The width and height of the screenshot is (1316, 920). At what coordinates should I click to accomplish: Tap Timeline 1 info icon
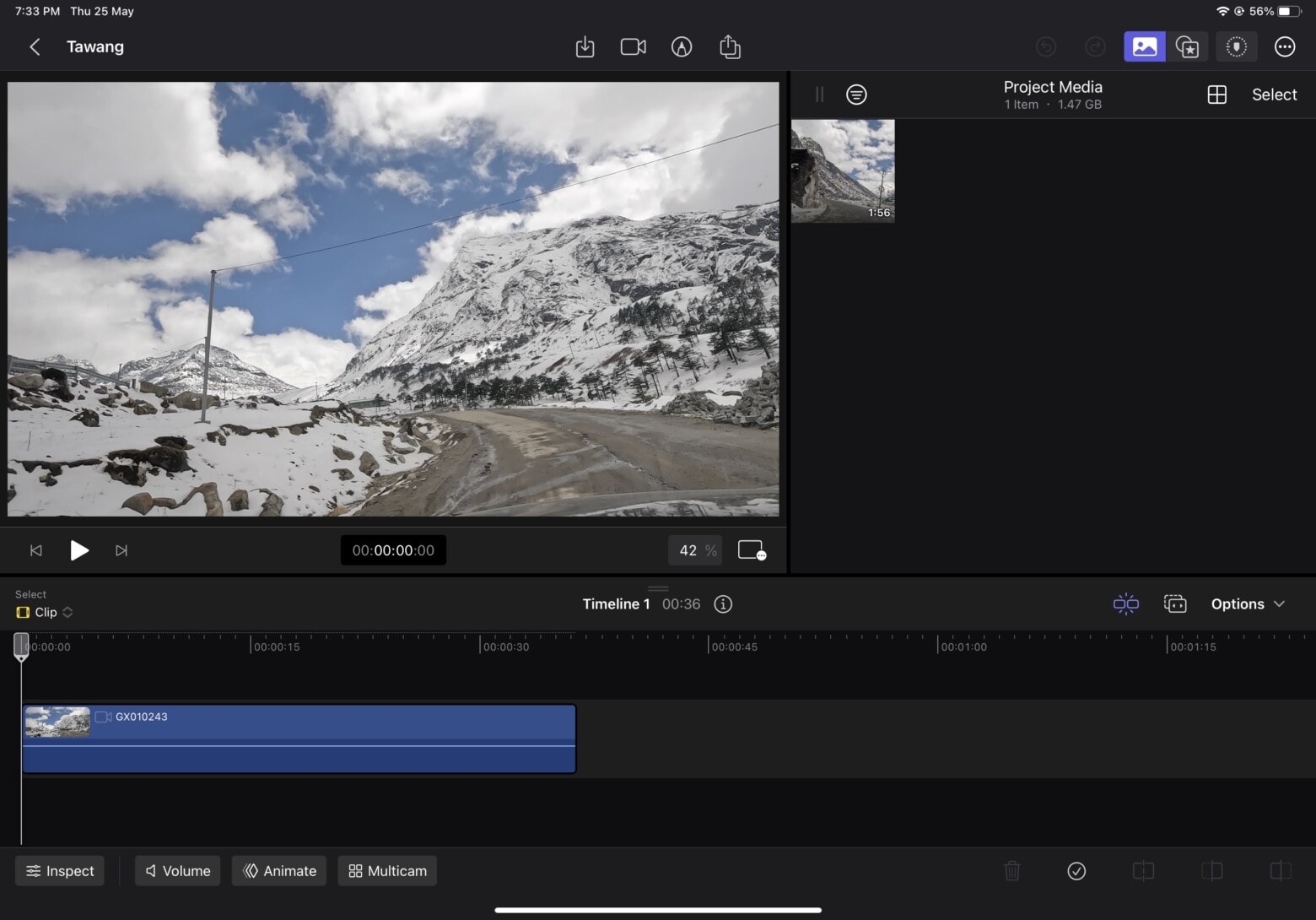pyautogui.click(x=723, y=603)
